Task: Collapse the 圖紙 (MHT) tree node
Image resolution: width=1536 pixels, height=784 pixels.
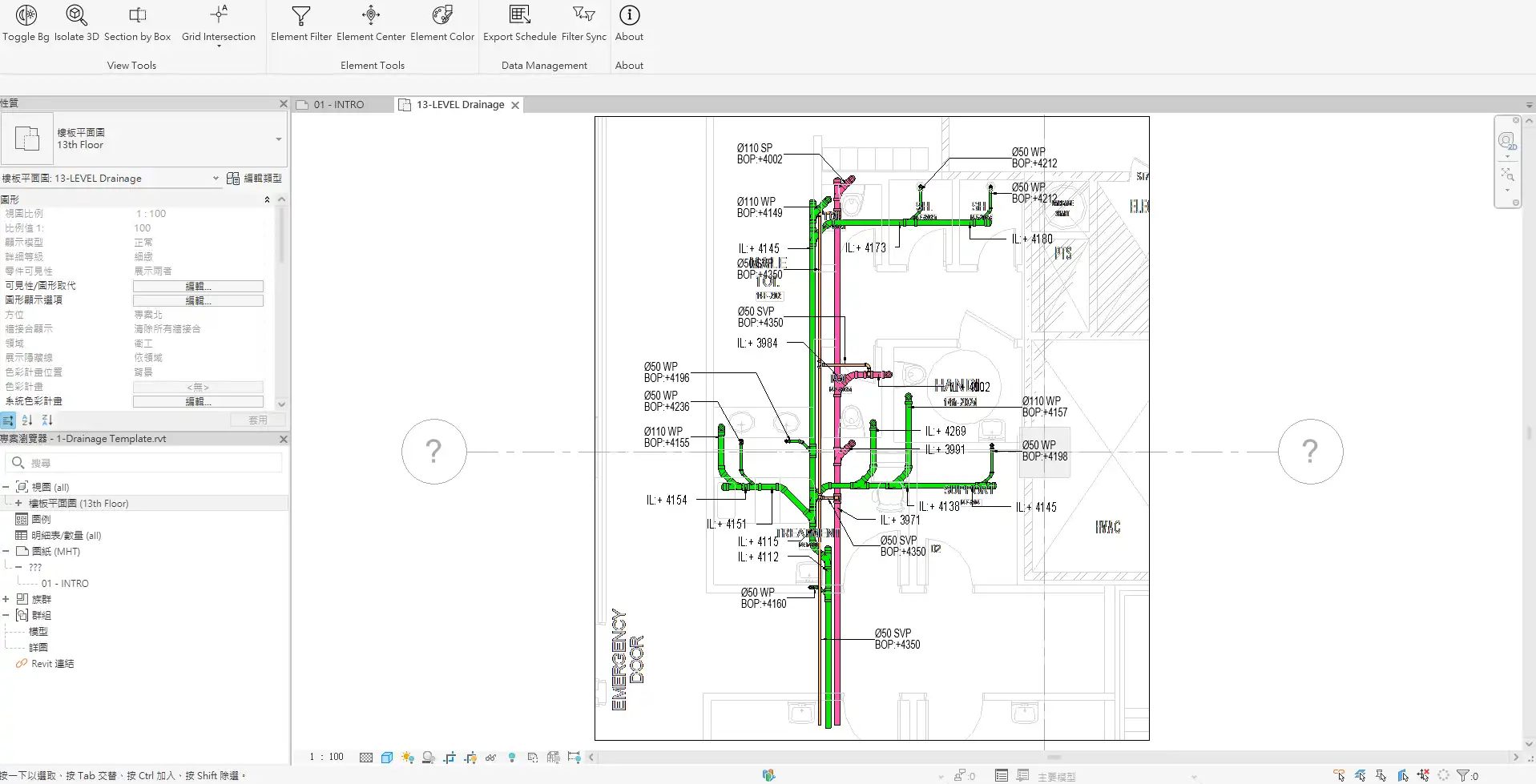Action: tap(6, 551)
